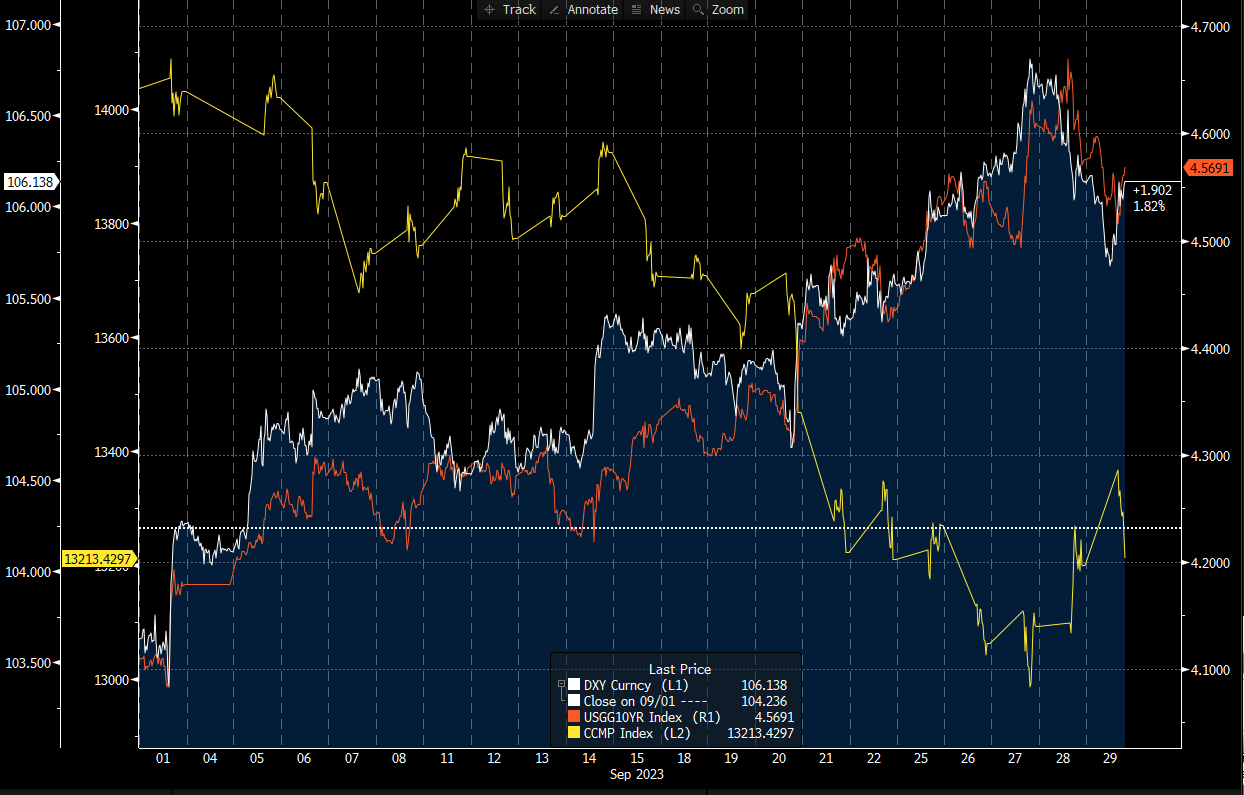
Task: Click the Last Price legend header
Action: point(679,669)
